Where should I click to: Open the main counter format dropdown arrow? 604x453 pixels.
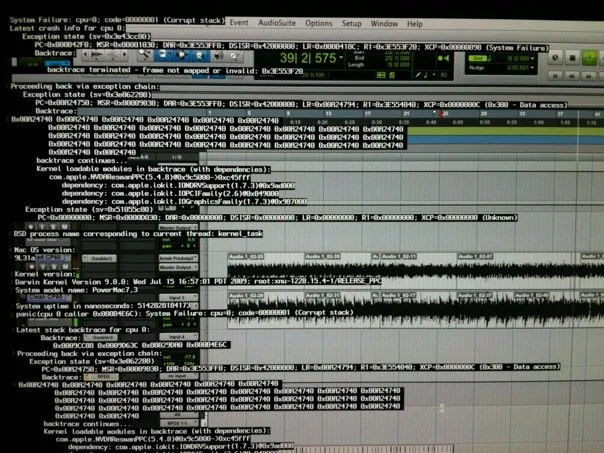(x=341, y=58)
